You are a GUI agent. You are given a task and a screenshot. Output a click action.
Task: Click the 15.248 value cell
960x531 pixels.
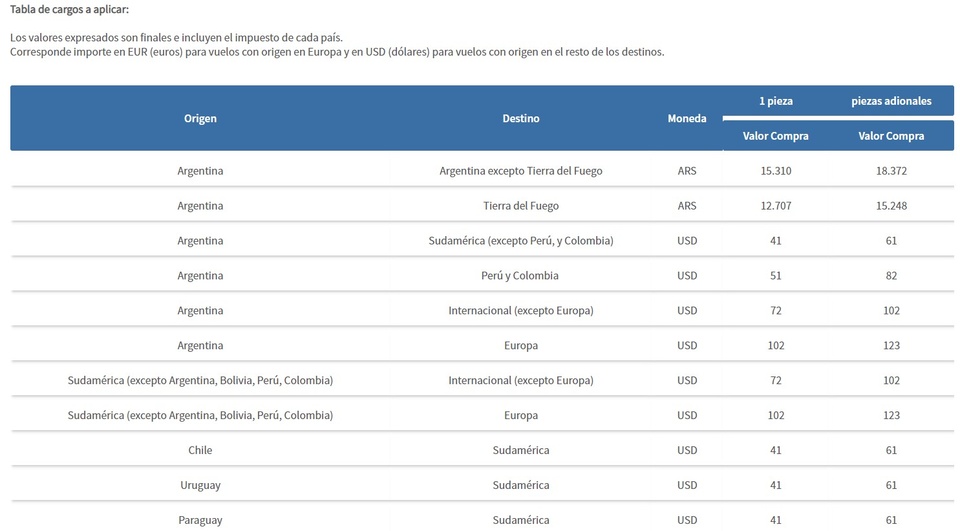(891, 206)
